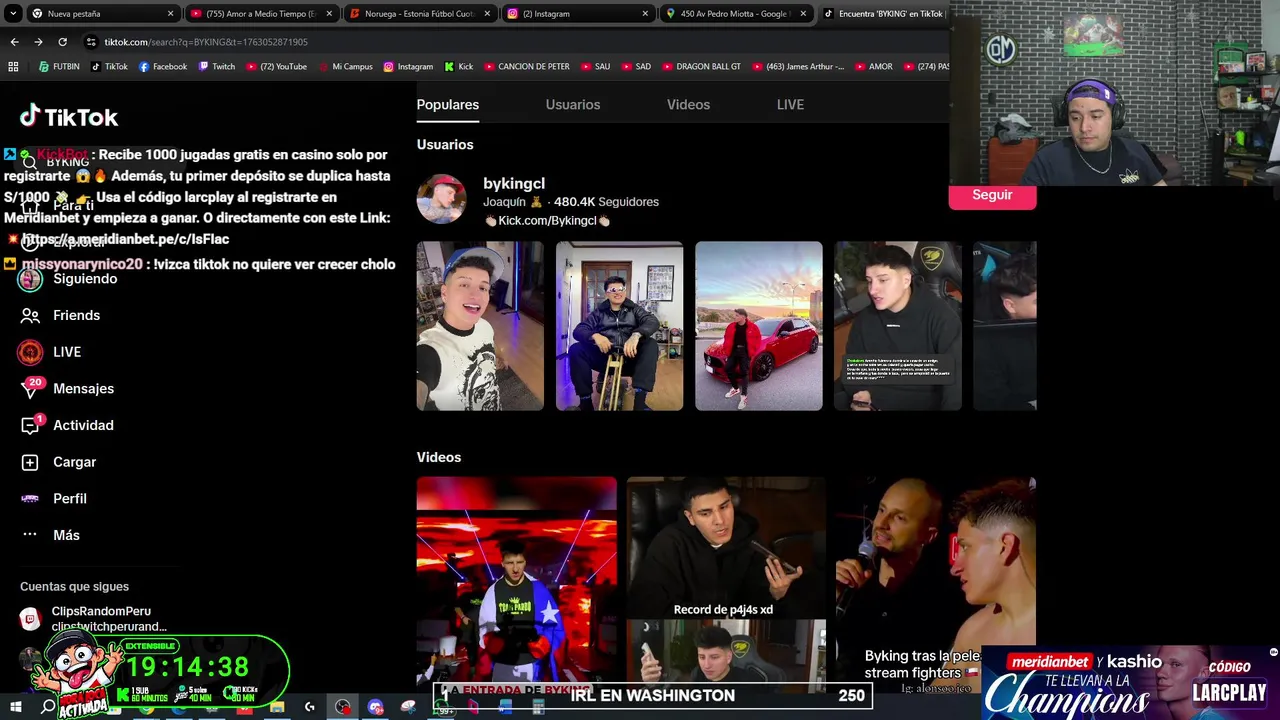Open the DRAGON BALL GT bookmark
This screenshot has width=1280, height=720.
click(701, 67)
